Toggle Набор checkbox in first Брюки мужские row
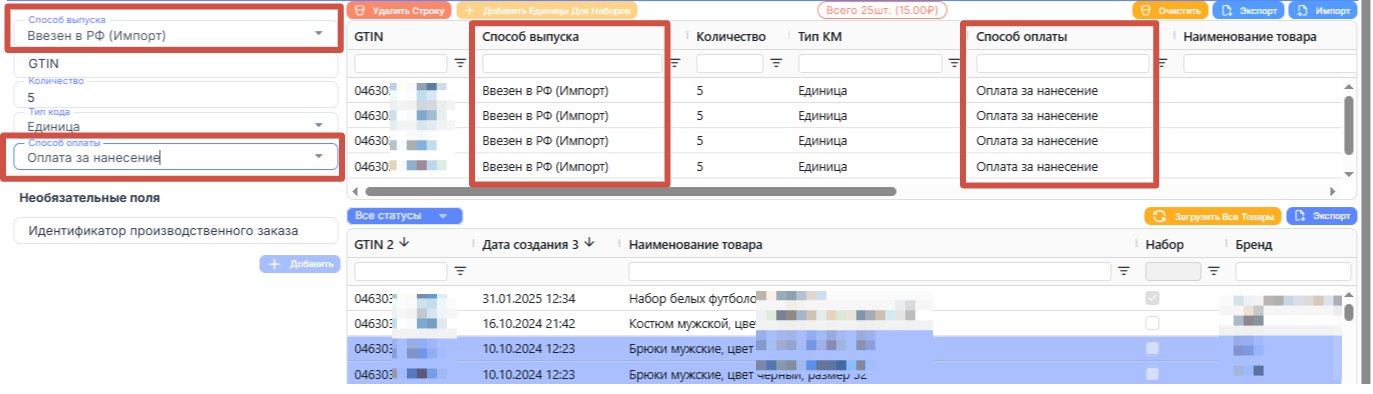This screenshot has width=1373, height=394. tap(1152, 348)
